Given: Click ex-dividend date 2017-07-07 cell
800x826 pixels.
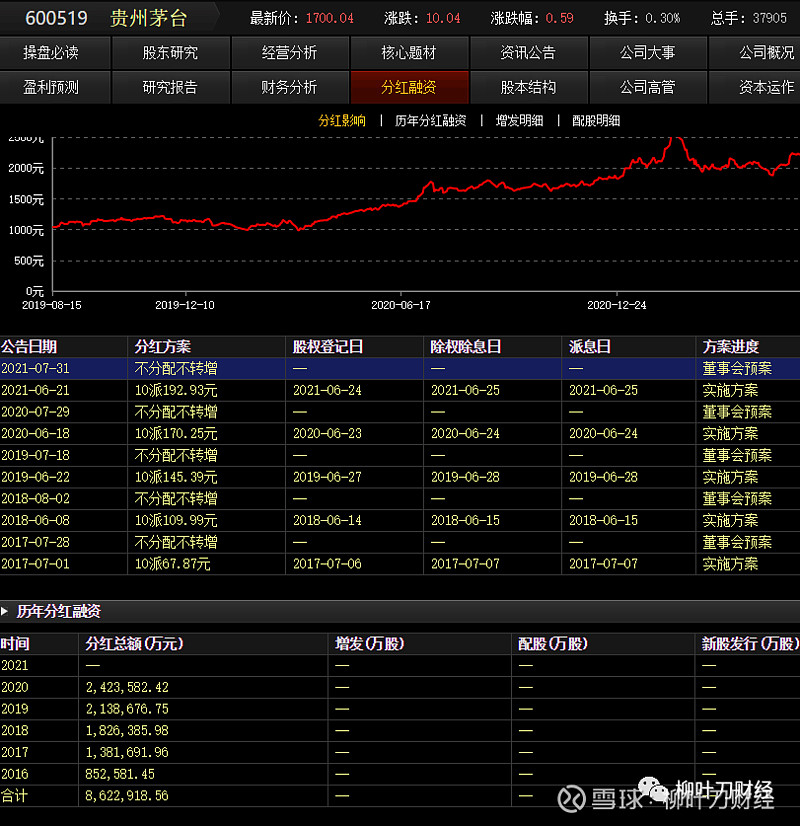Looking at the screenshot, I should pos(466,564).
